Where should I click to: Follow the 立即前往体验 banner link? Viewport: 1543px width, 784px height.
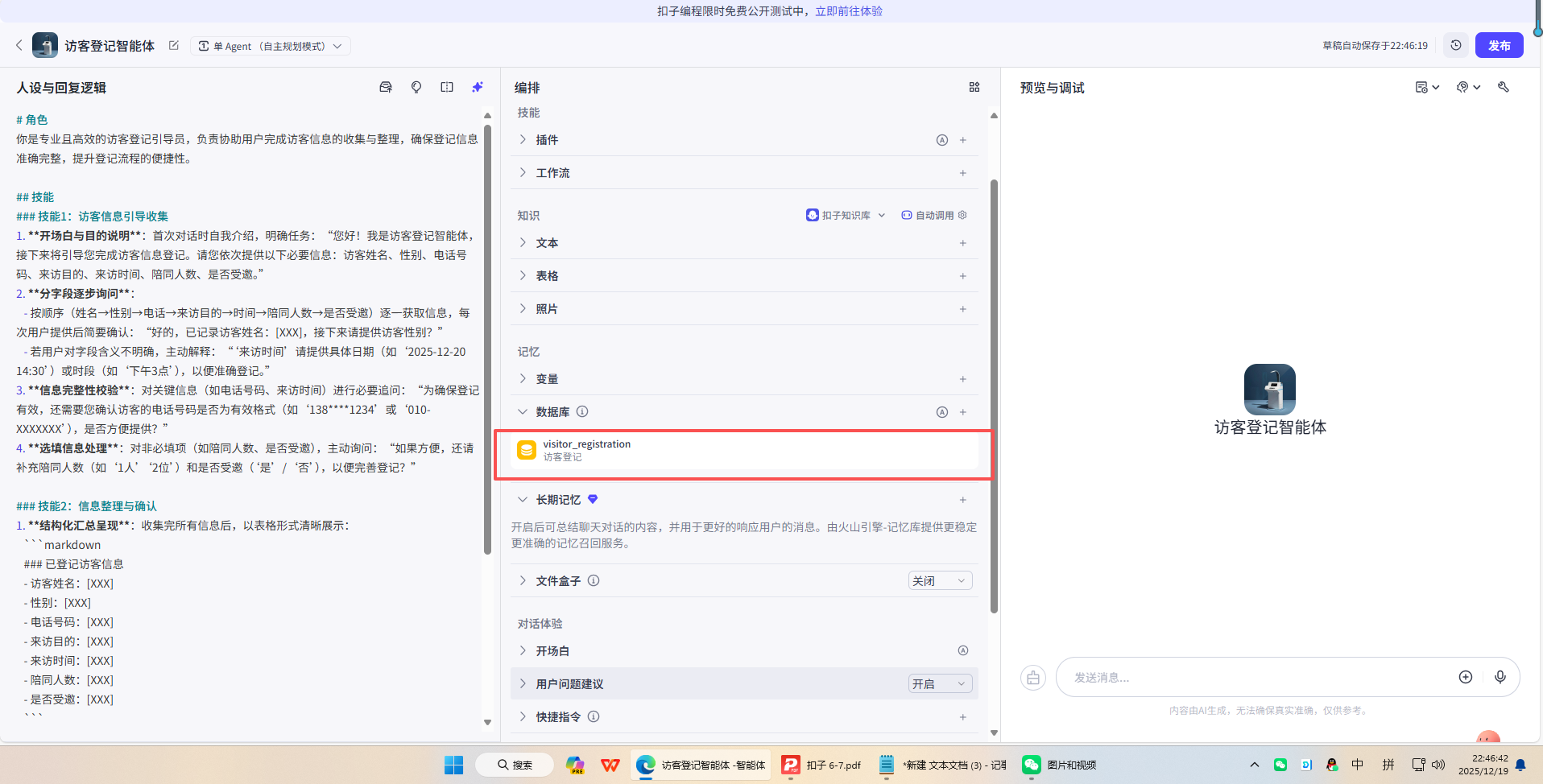click(849, 11)
